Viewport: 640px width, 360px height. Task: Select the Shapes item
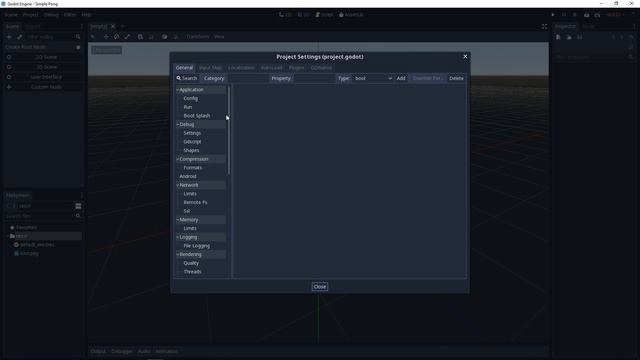tap(191, 150)
